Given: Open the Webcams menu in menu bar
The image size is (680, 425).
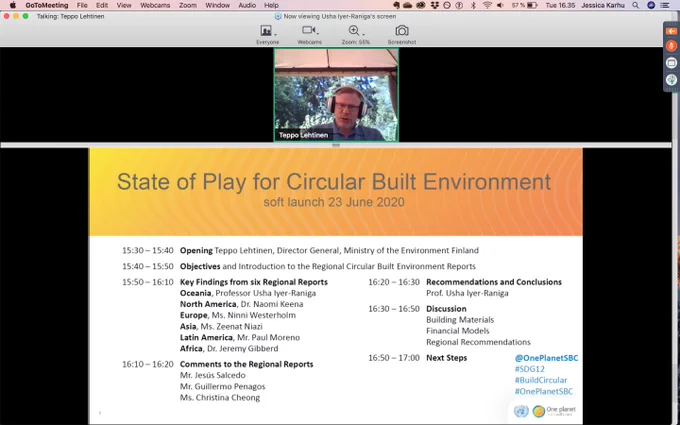Looking at the screenshot, I should (152, 5).
